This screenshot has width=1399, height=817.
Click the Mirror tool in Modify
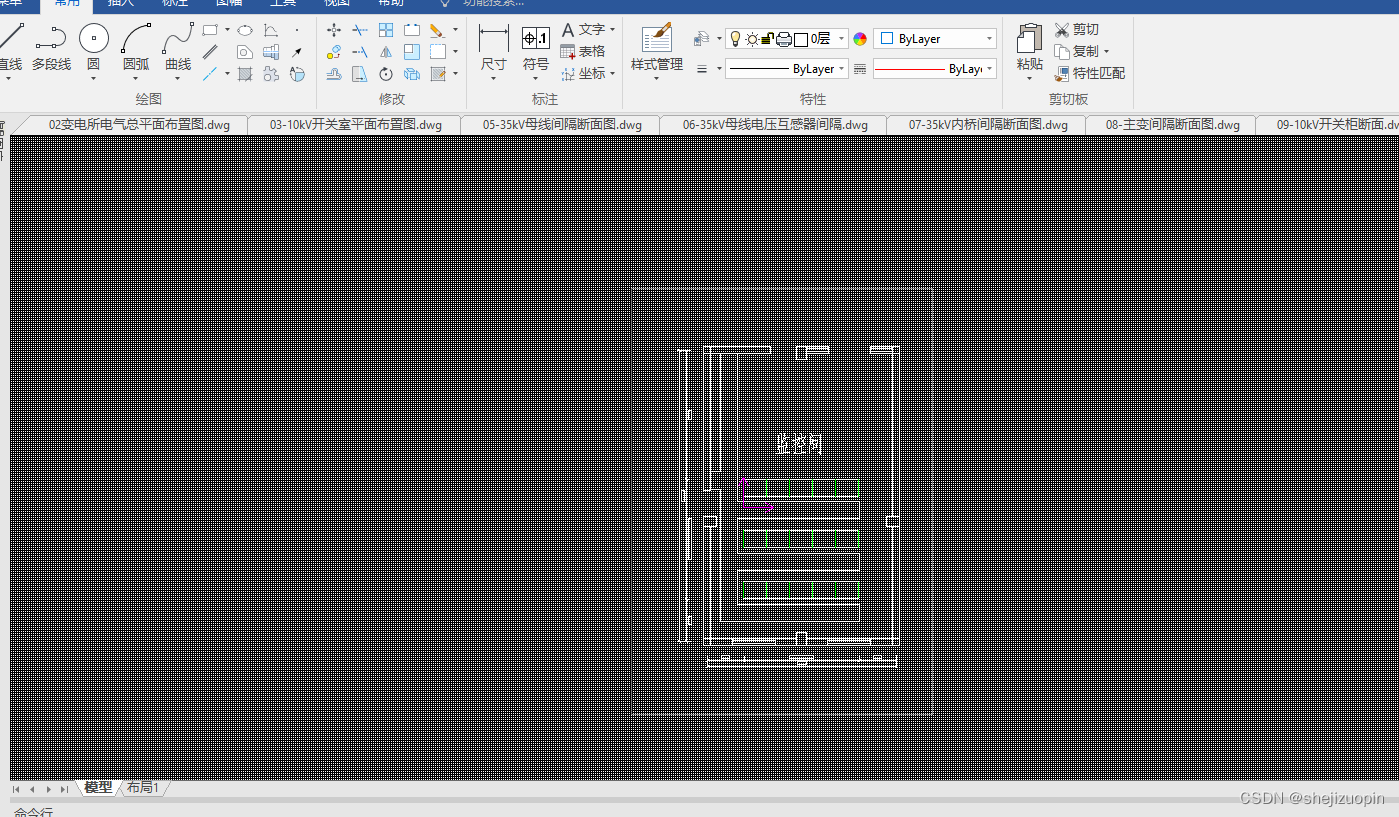pyautogui.click(x=386, y=52)
